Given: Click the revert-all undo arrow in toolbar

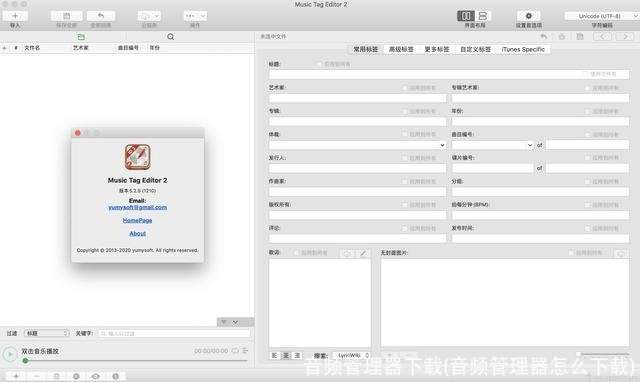Looking at the screenshot, I should pyautogui.click(x=101, y=16).
